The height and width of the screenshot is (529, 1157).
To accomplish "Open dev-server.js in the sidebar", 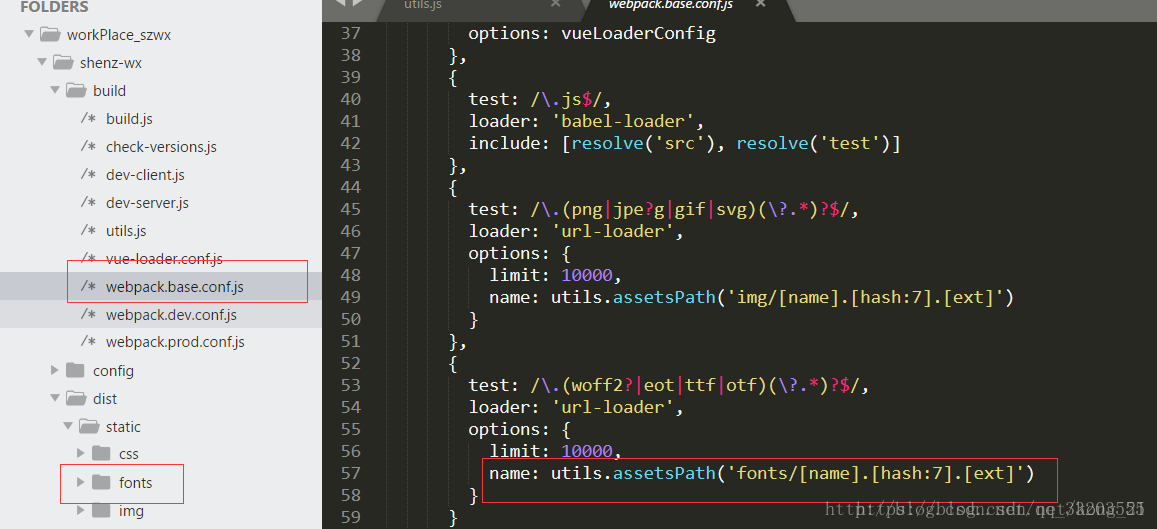I will click(x=148, y=203).
